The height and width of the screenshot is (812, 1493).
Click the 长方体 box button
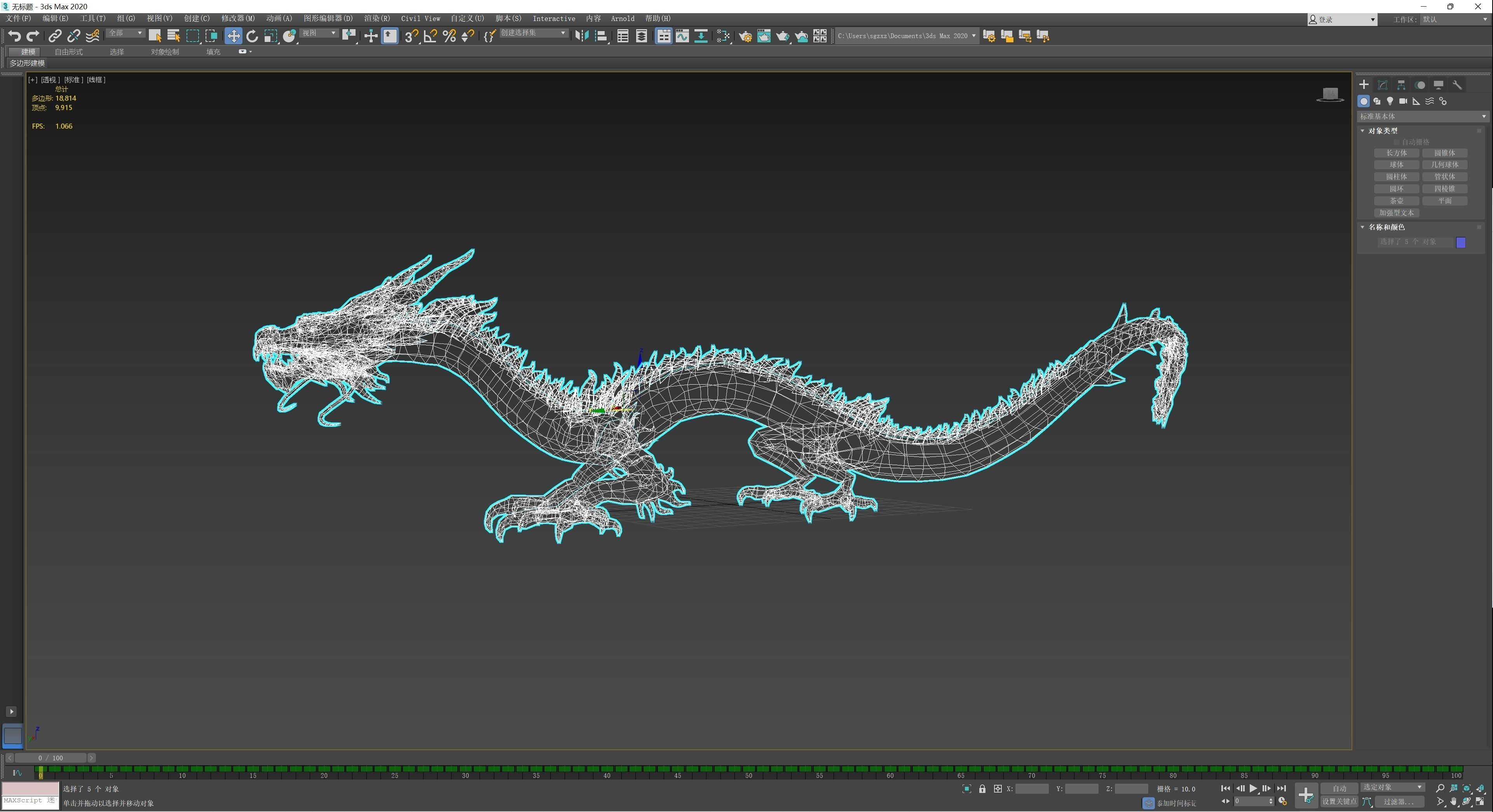tap(1397, 153)
